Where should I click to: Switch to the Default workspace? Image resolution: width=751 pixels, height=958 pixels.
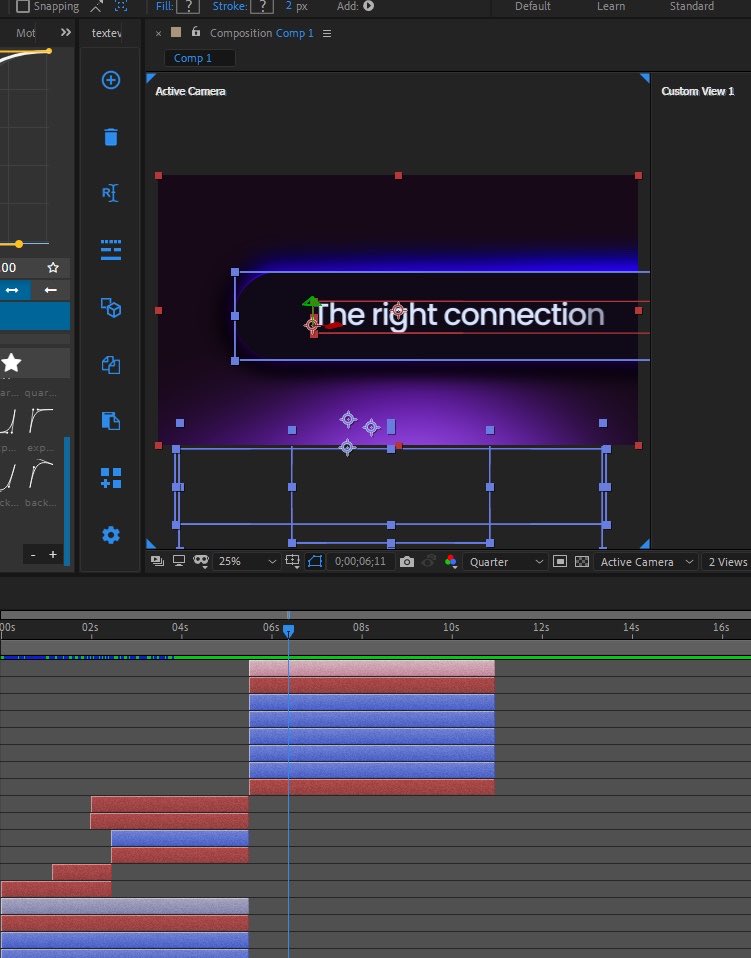click(x=533, y=6)
